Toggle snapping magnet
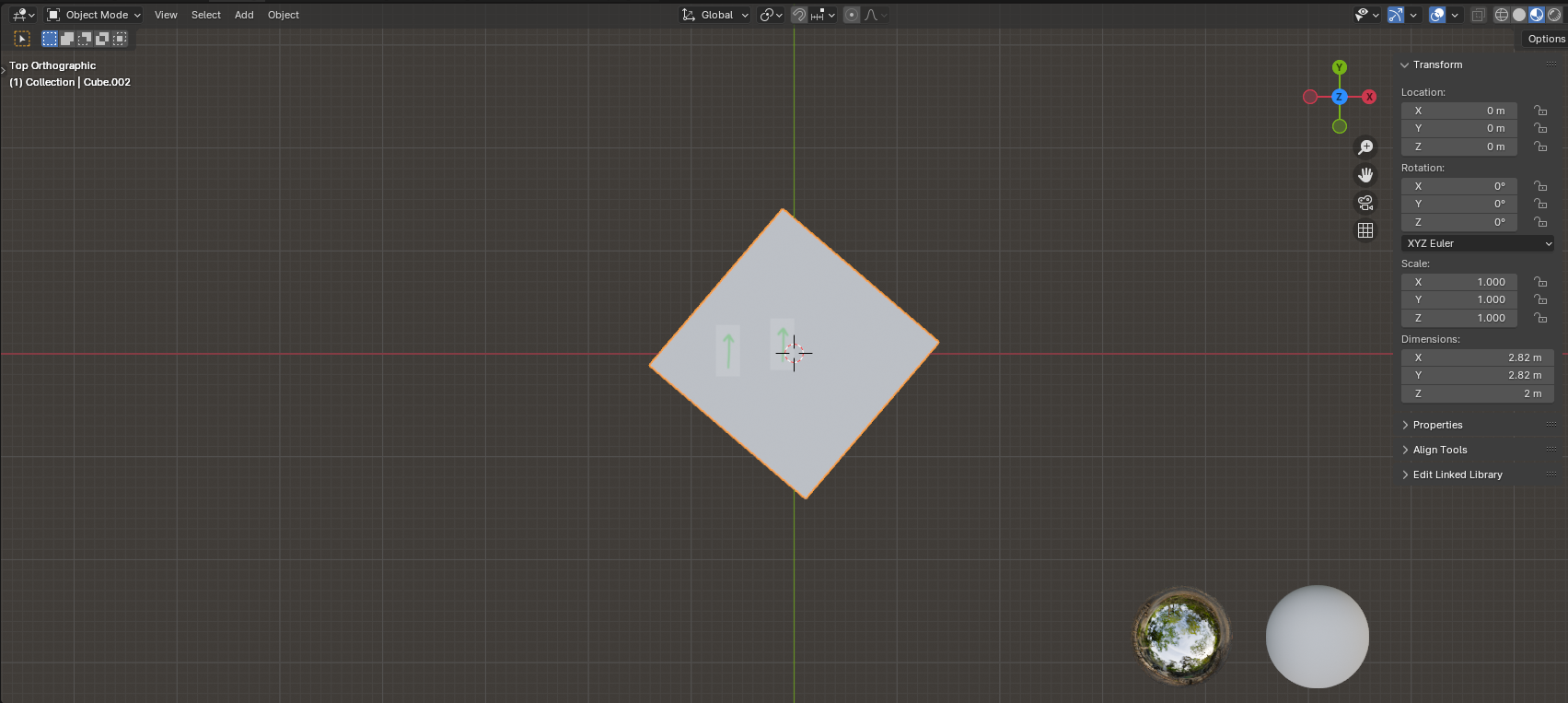The height and width of the screenshot is (703, 1568). coord(799,15)
